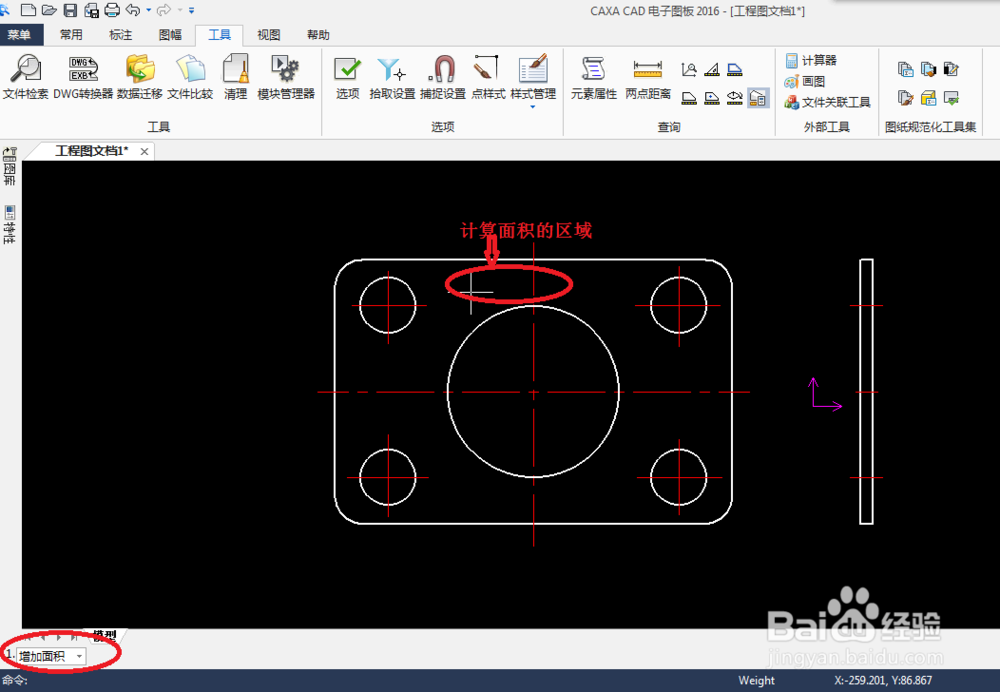Open a file with the folder icon
This screenshot has height=692, width=1000.
[x=49, y=10]
